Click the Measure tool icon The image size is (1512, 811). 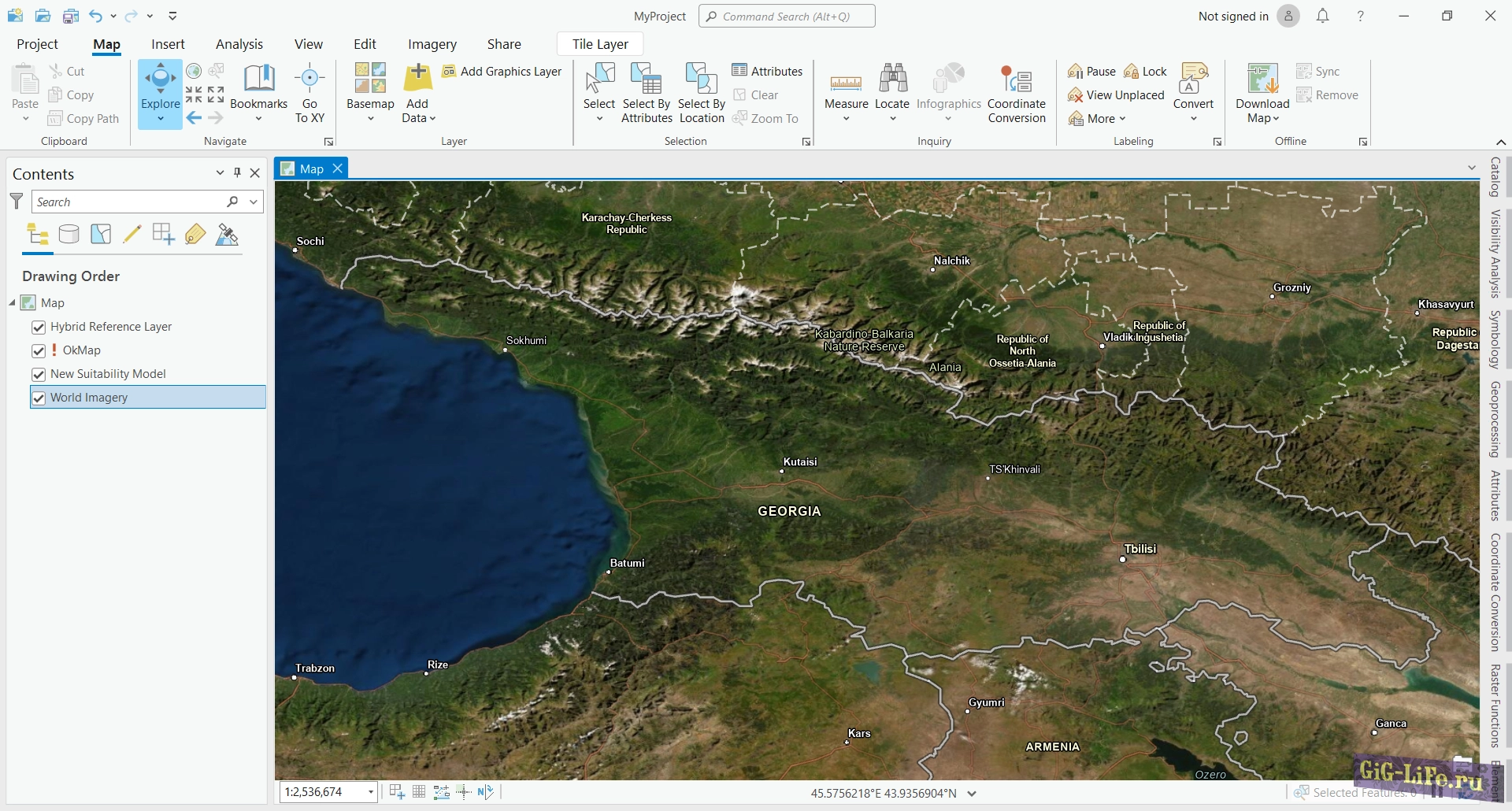coord(846,82)
